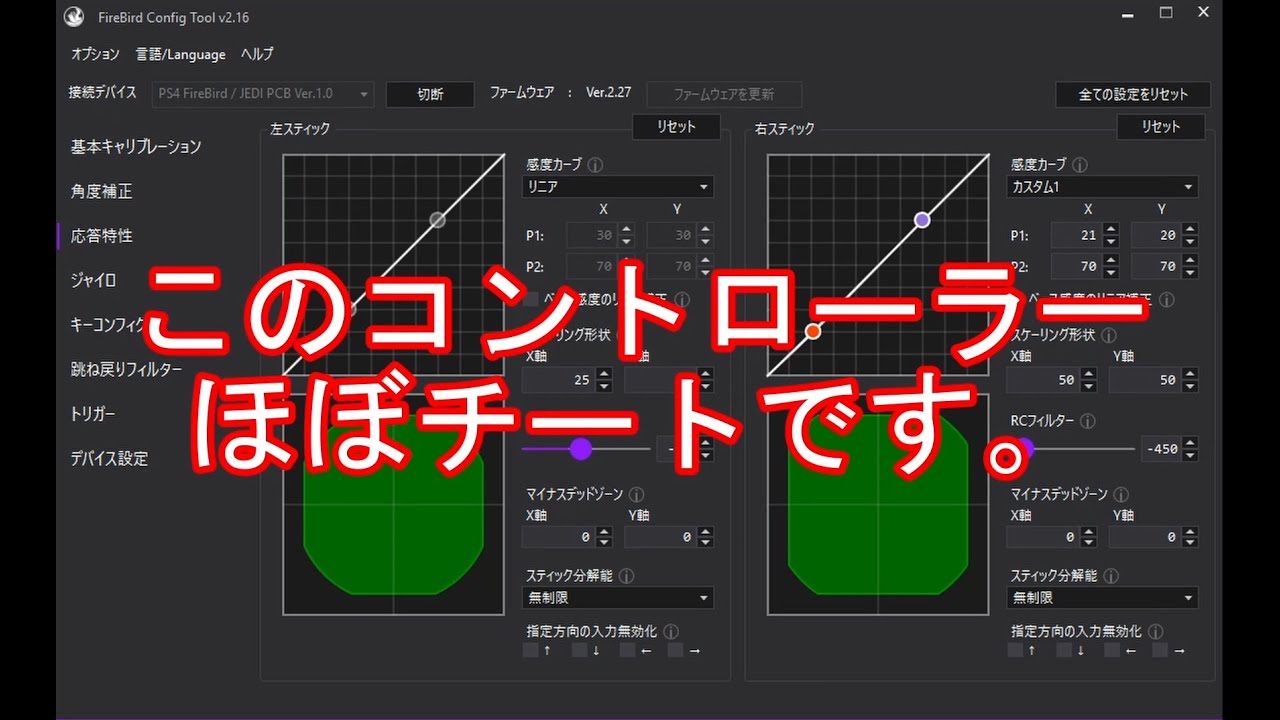The image size is (1280, 720).
Task: Toggle left stick down-direction ↓ input disable checkbox
Action: click(x=578, y=650)
